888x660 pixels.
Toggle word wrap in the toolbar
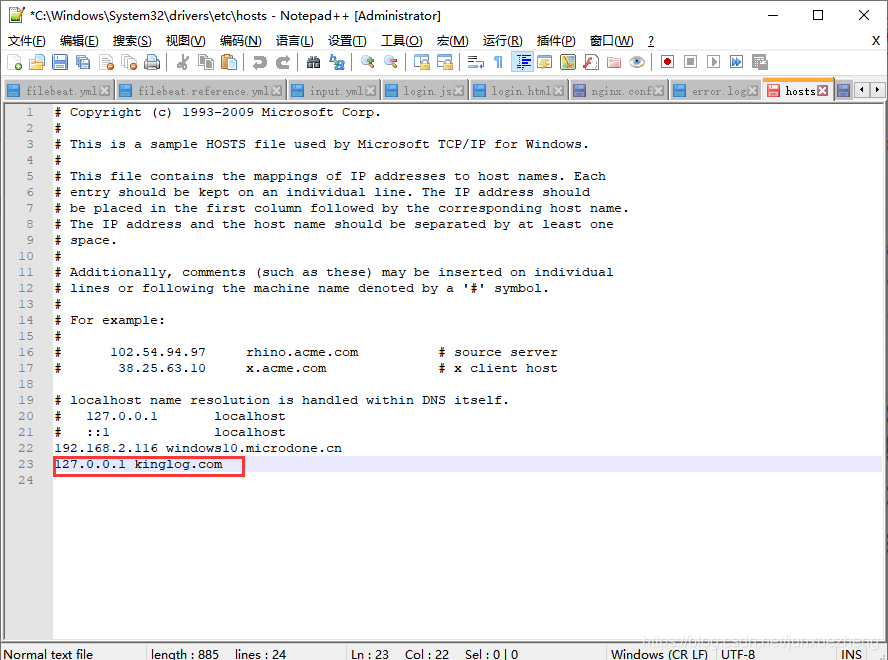click(475, 62)
